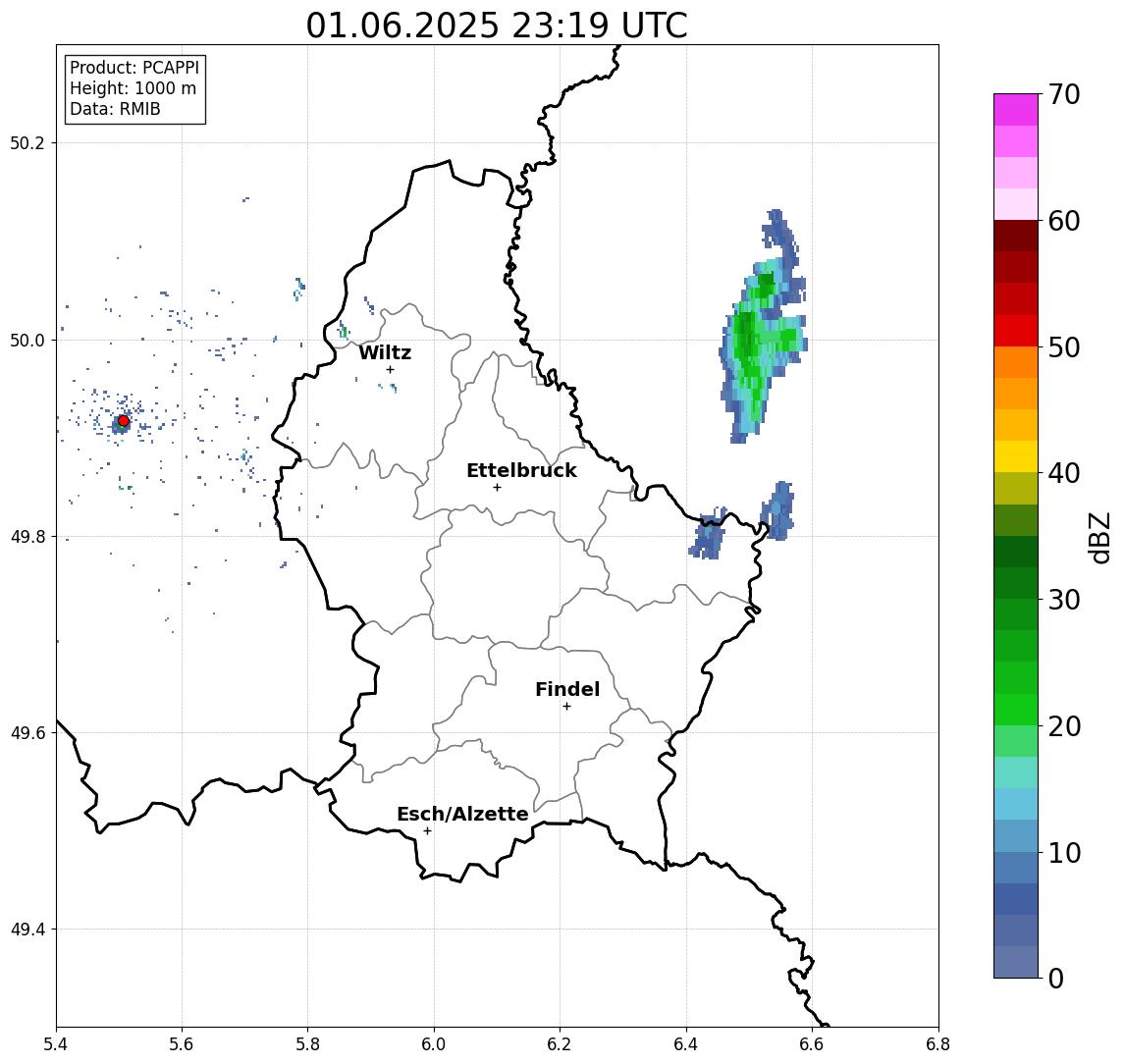Click the dBZ colorbar label
Screen dimensions: 1124x1064
pyautogui.click(x=1098, y=538)
